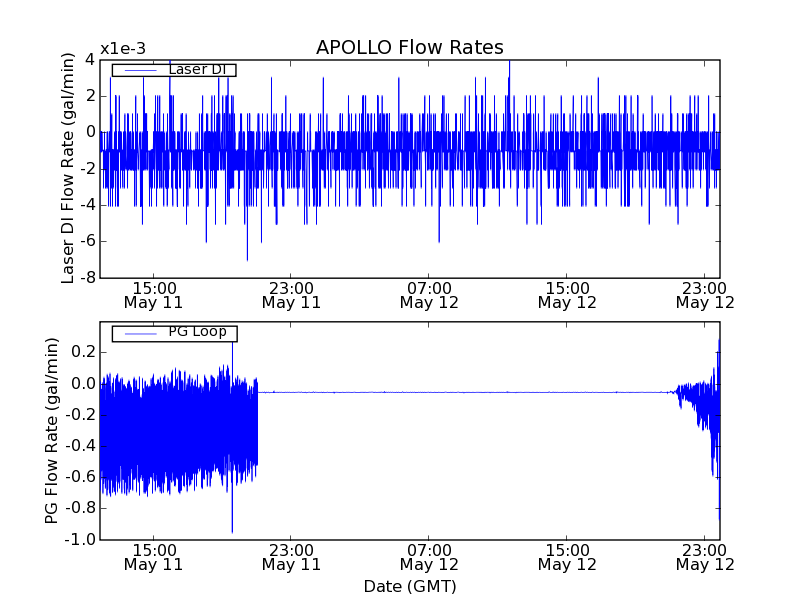Screen dimensions: 800x600
Task: Click the Laser DI Flow Rate y-axis label
Action: [x=69, y=168]
